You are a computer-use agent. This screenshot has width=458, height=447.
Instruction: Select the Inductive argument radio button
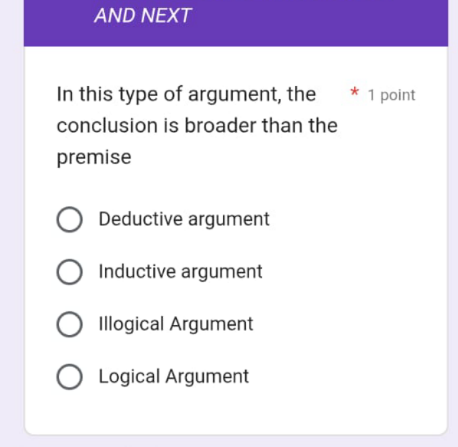[69, 272]
